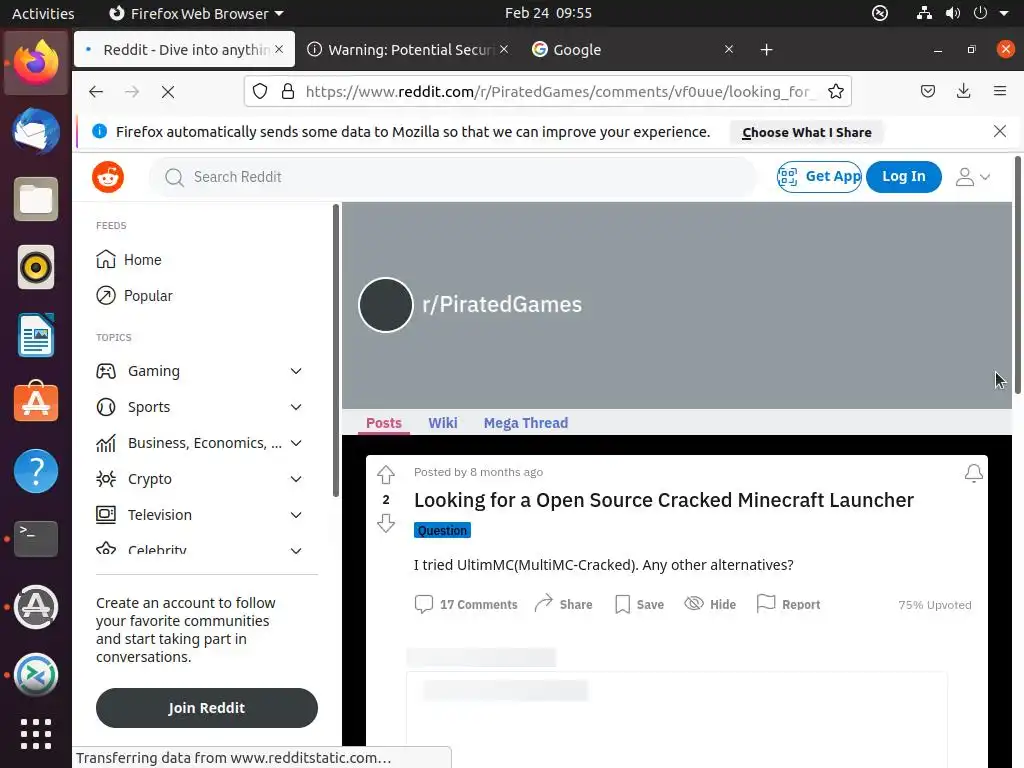This screenshot has width=1024, height=768.
Task: Show Applications grid in dock
Action: [36, 734]
